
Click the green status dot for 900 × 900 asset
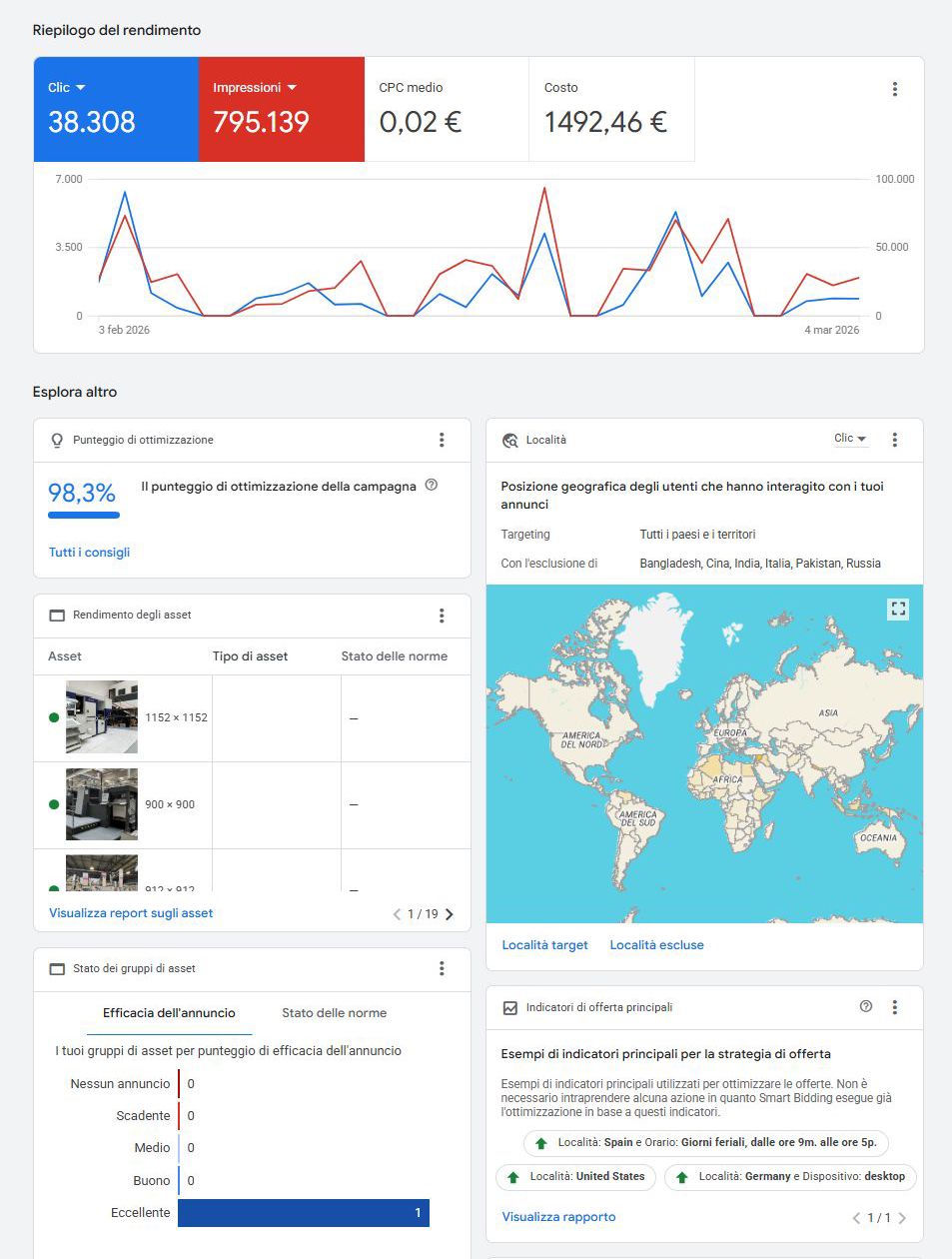[x=54, y=804]
